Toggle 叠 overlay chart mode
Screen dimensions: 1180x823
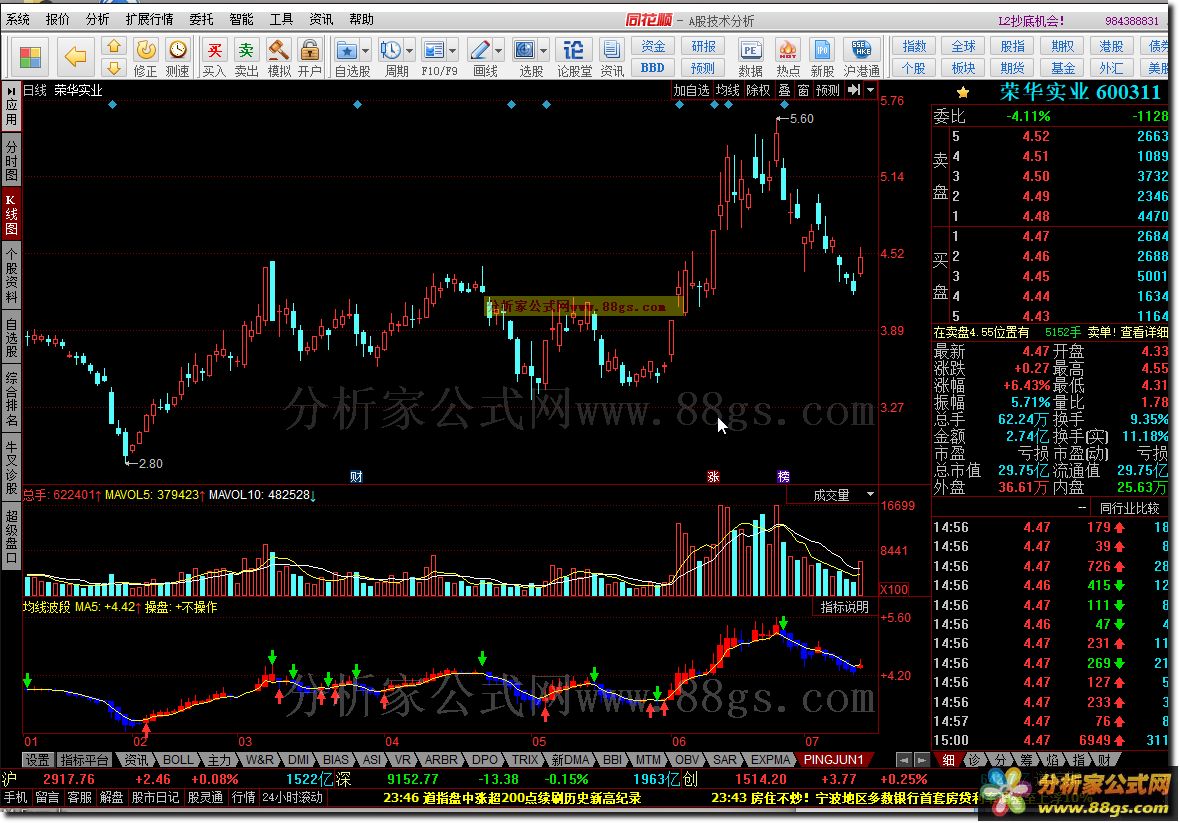(x=784, y=90)
